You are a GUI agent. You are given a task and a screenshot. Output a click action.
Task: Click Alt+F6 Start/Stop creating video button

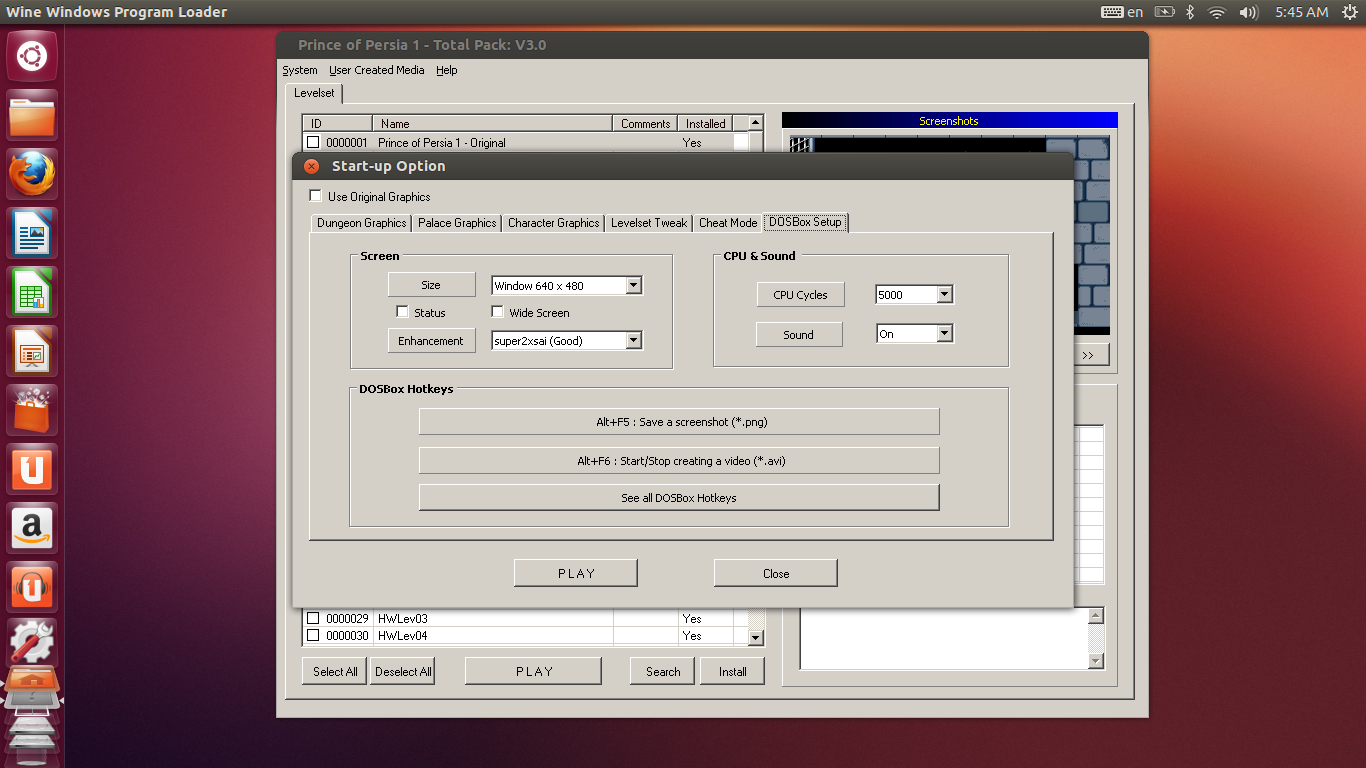[679, 461]
